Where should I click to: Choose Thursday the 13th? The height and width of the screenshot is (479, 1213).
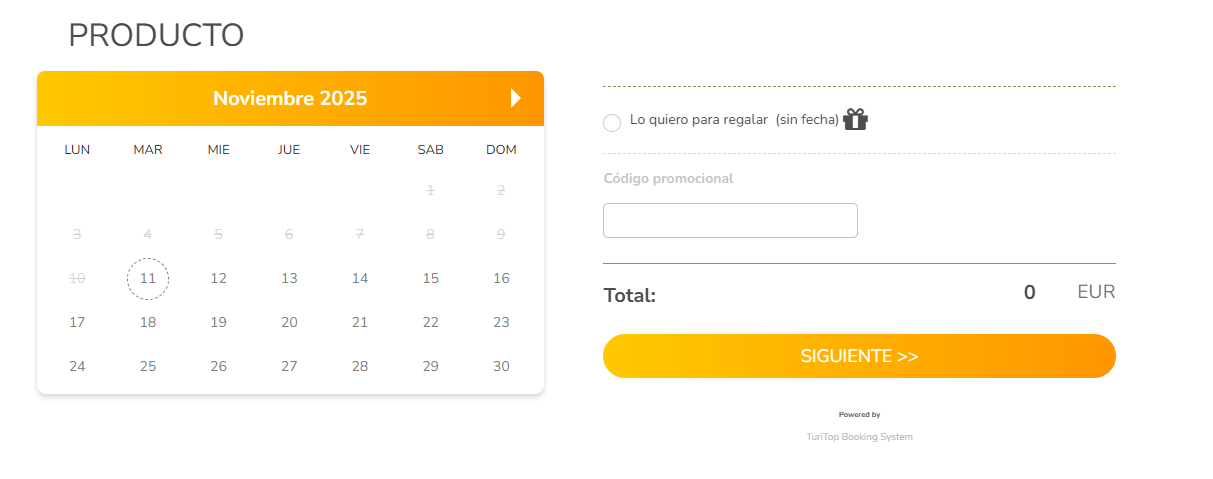point(289,278)
